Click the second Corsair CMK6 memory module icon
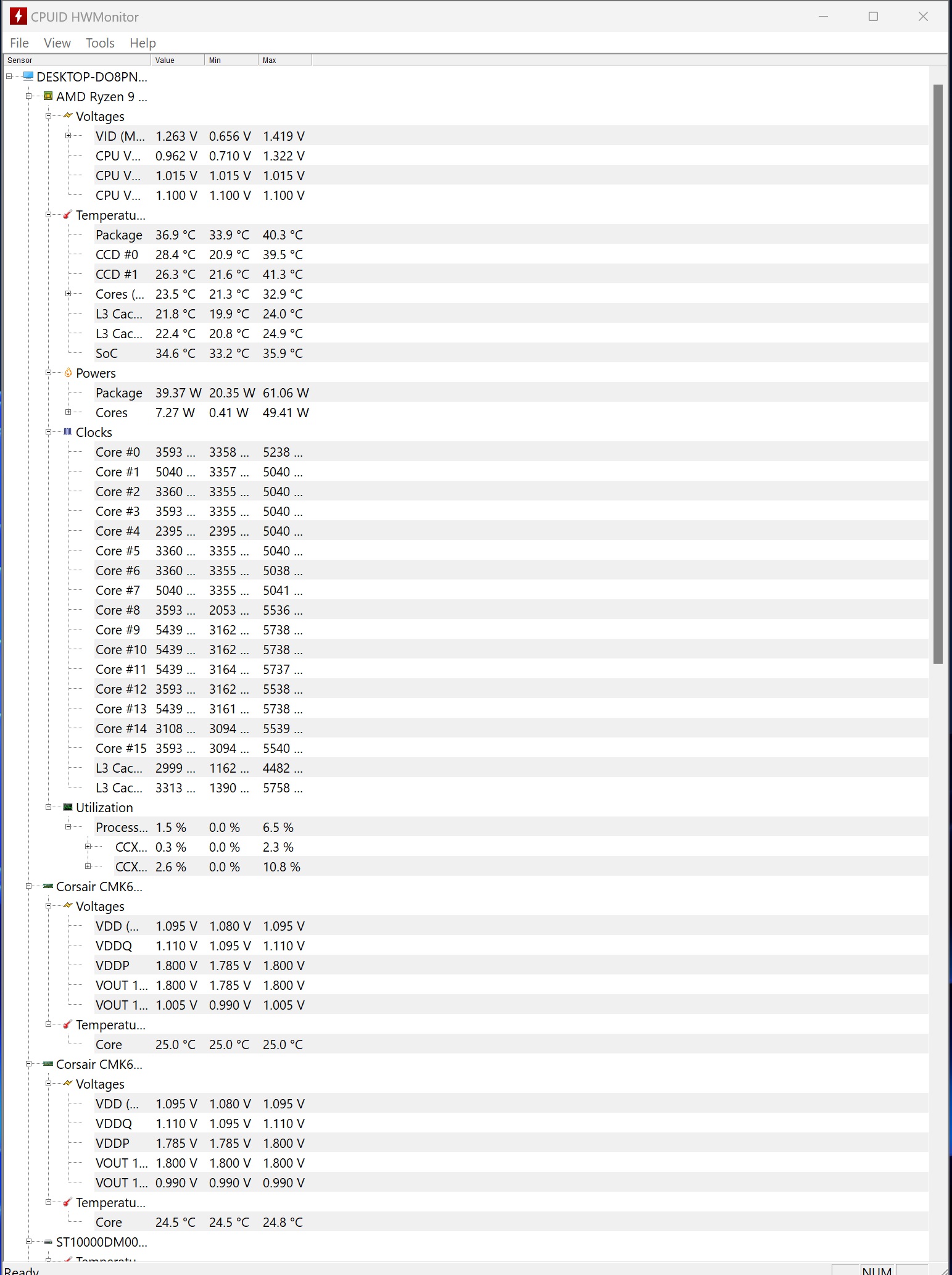Viewport: 952px width, 1275px height. click(x=48, y=1064)
